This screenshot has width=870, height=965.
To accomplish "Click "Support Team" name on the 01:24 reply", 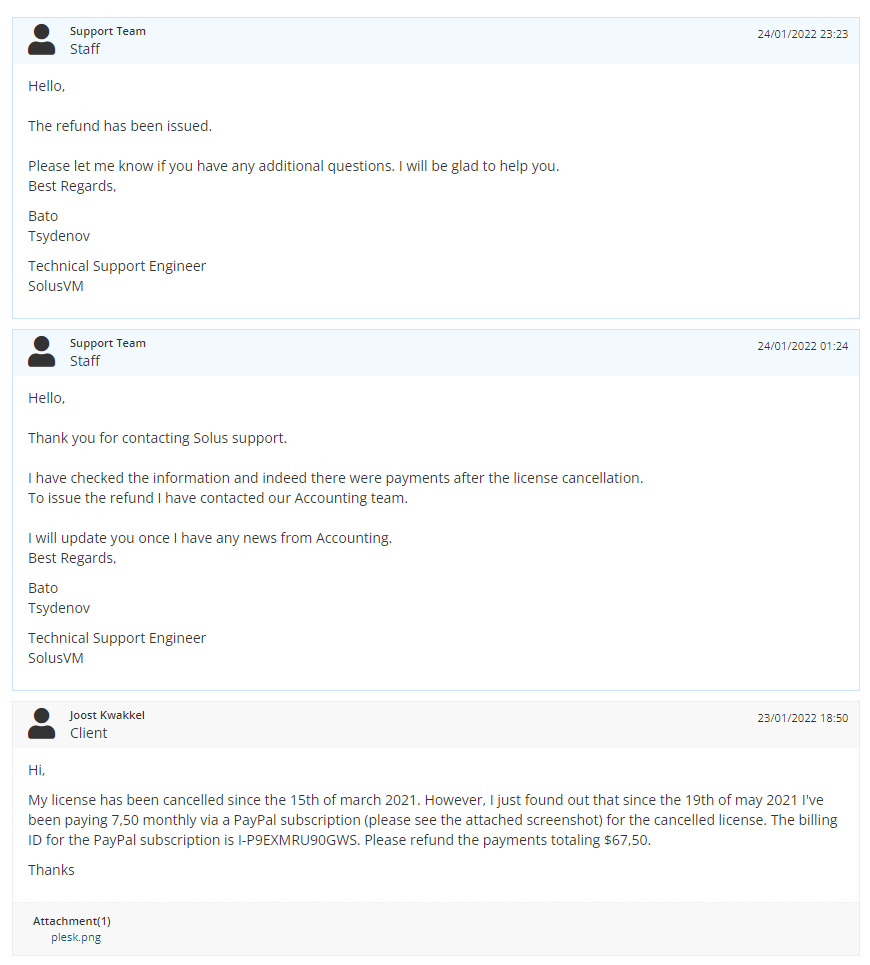I will pos(108,343).
